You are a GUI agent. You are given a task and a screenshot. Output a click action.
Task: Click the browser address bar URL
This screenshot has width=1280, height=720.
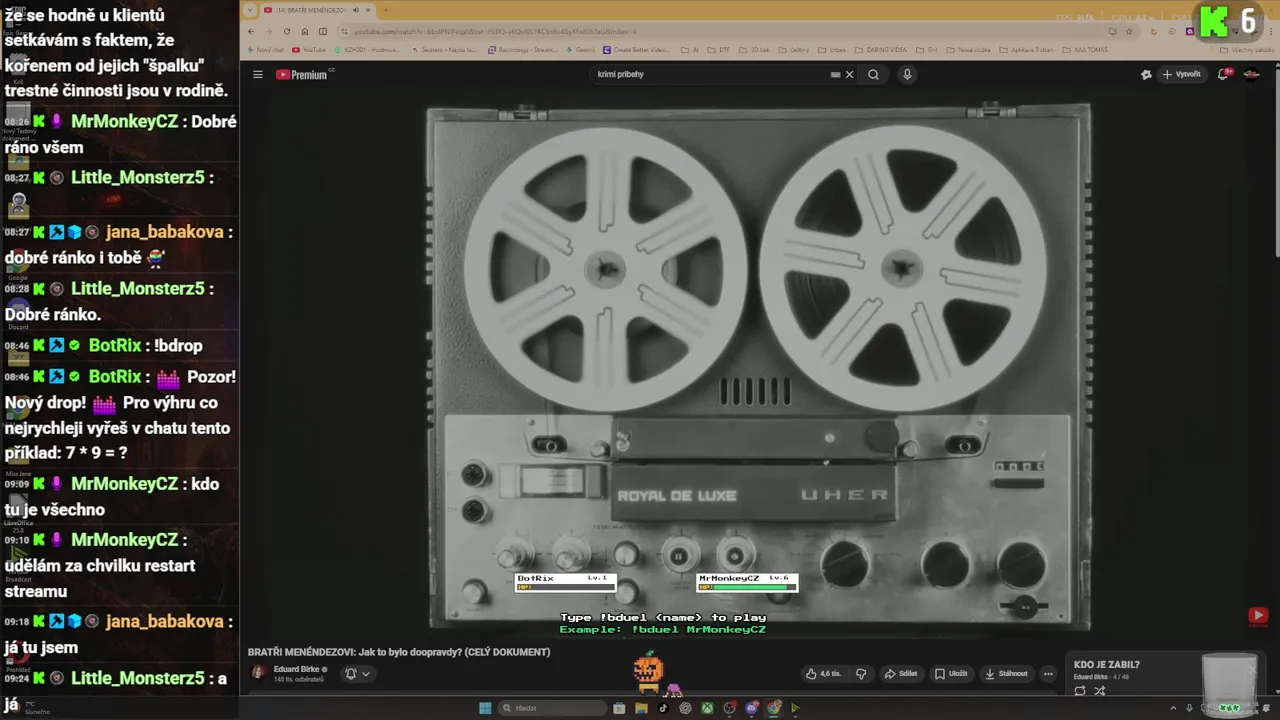tap(495, 32)
